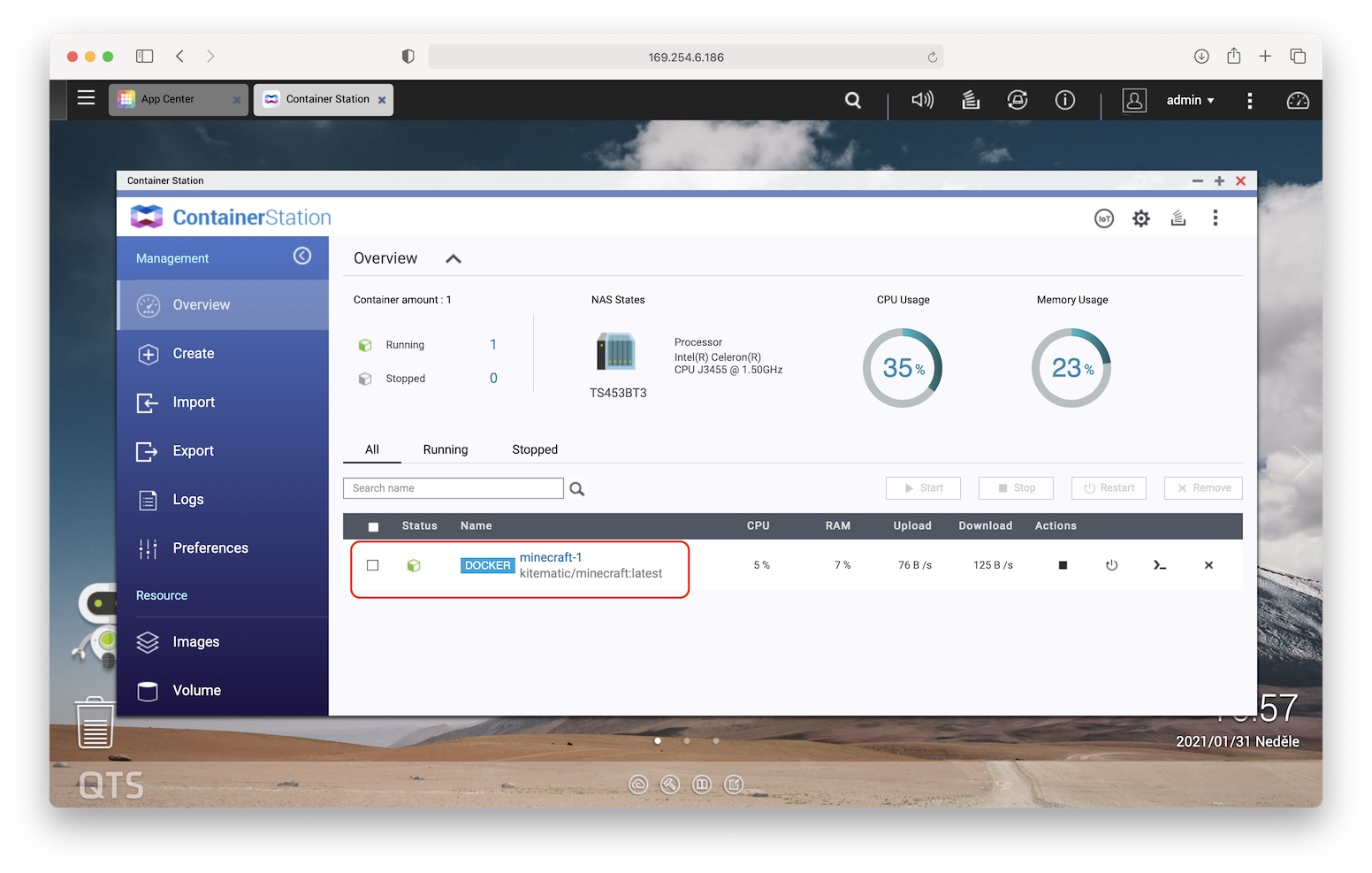Tick the checkbox for the minecraft-1 container

373,565
